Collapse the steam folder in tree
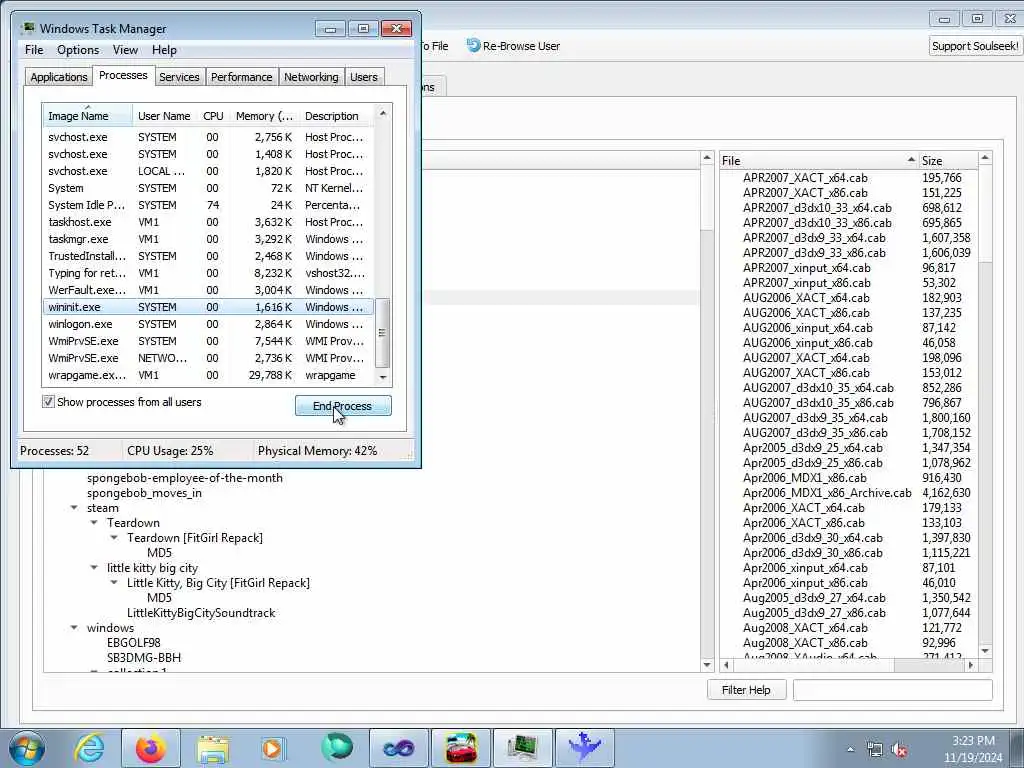1024x768 pixels. coord(74,507)
